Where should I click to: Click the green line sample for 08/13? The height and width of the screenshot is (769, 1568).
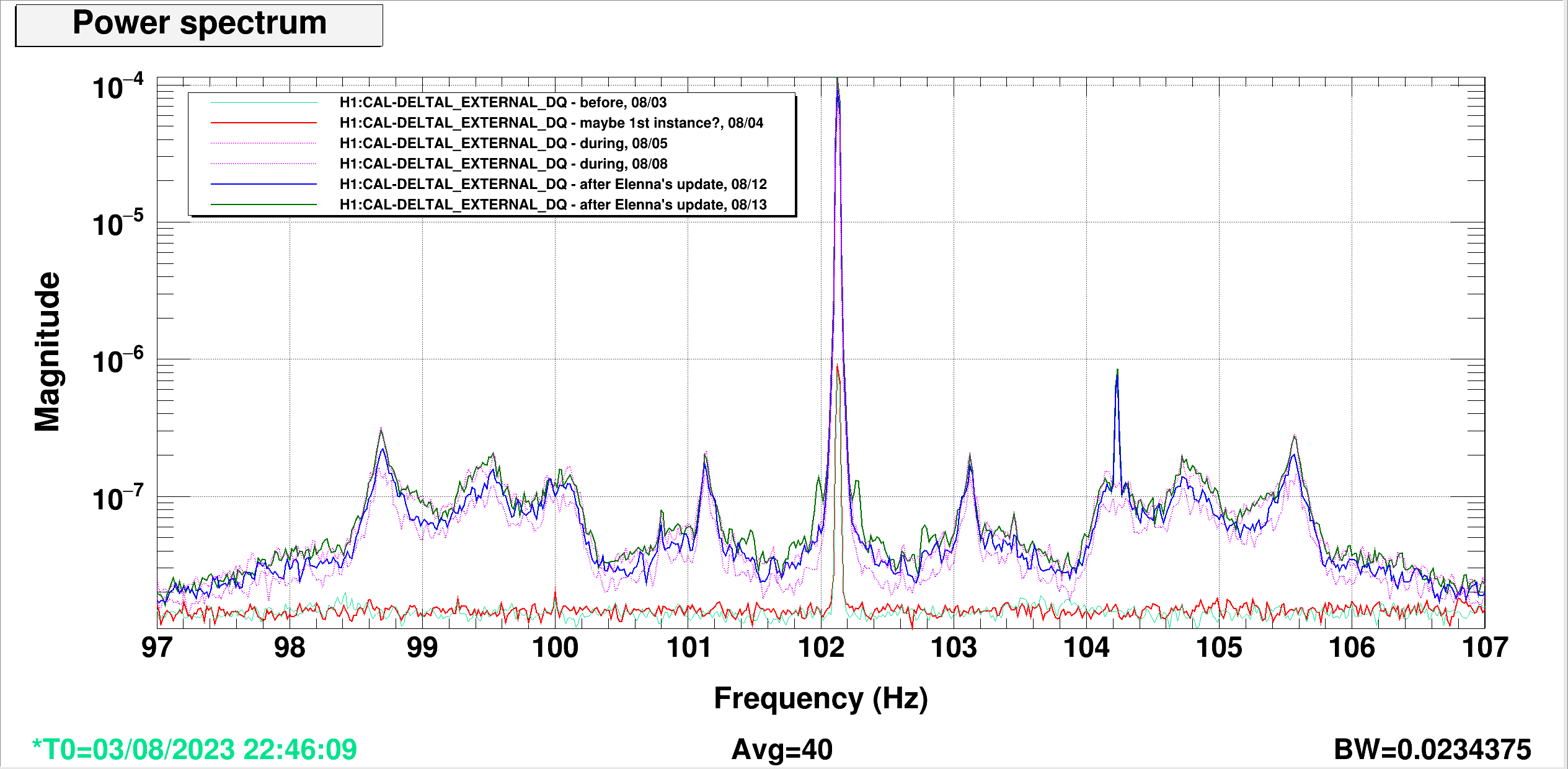264,204
